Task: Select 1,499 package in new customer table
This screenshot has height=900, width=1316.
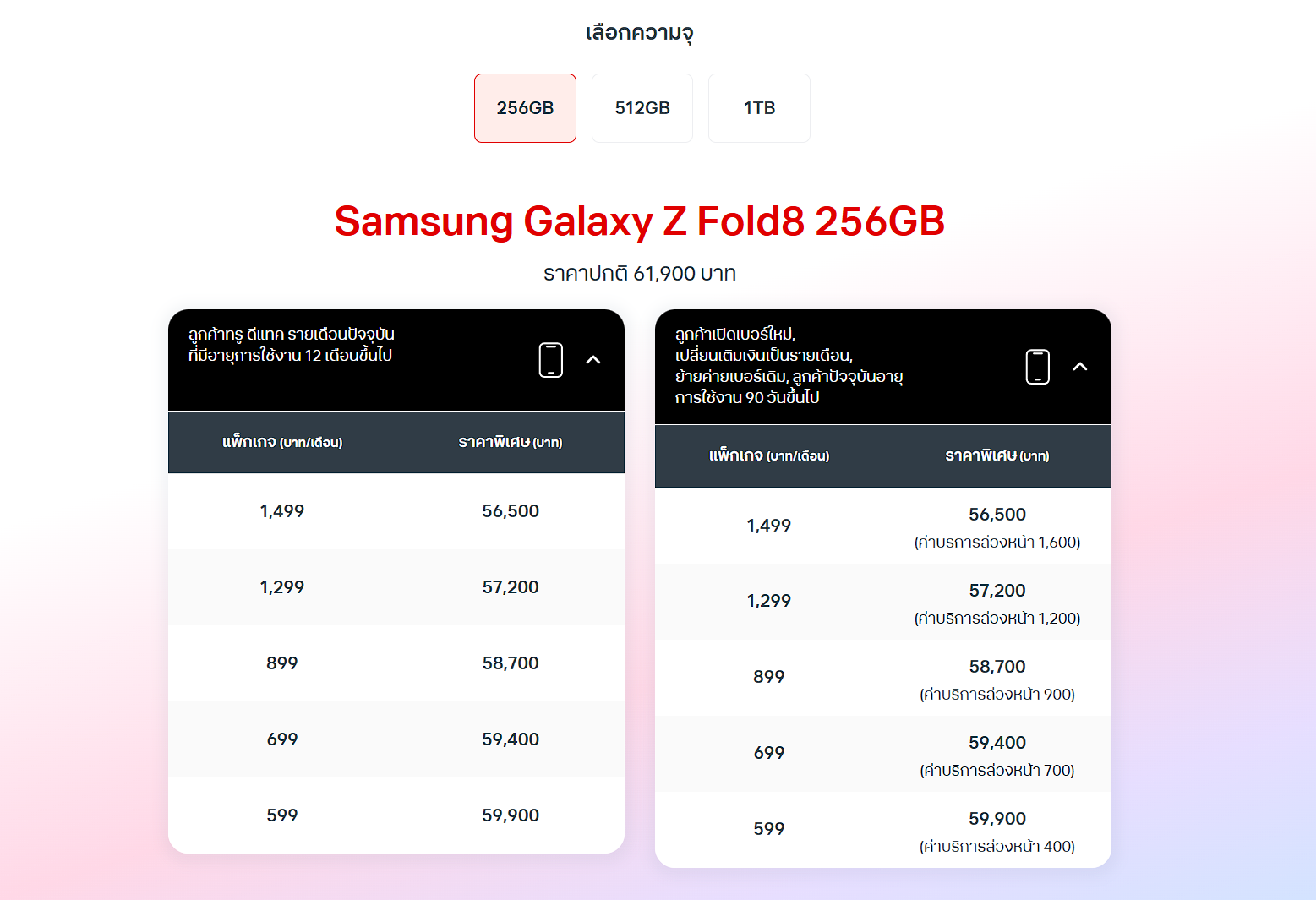Action: (883, 526)
